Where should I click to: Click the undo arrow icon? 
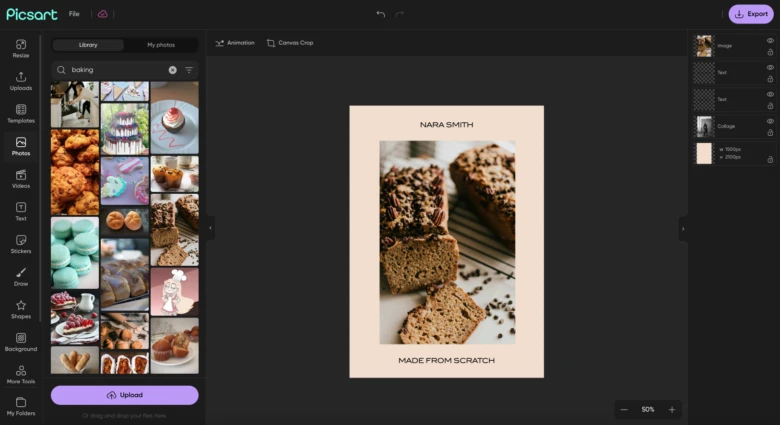[x=380, y=14]
